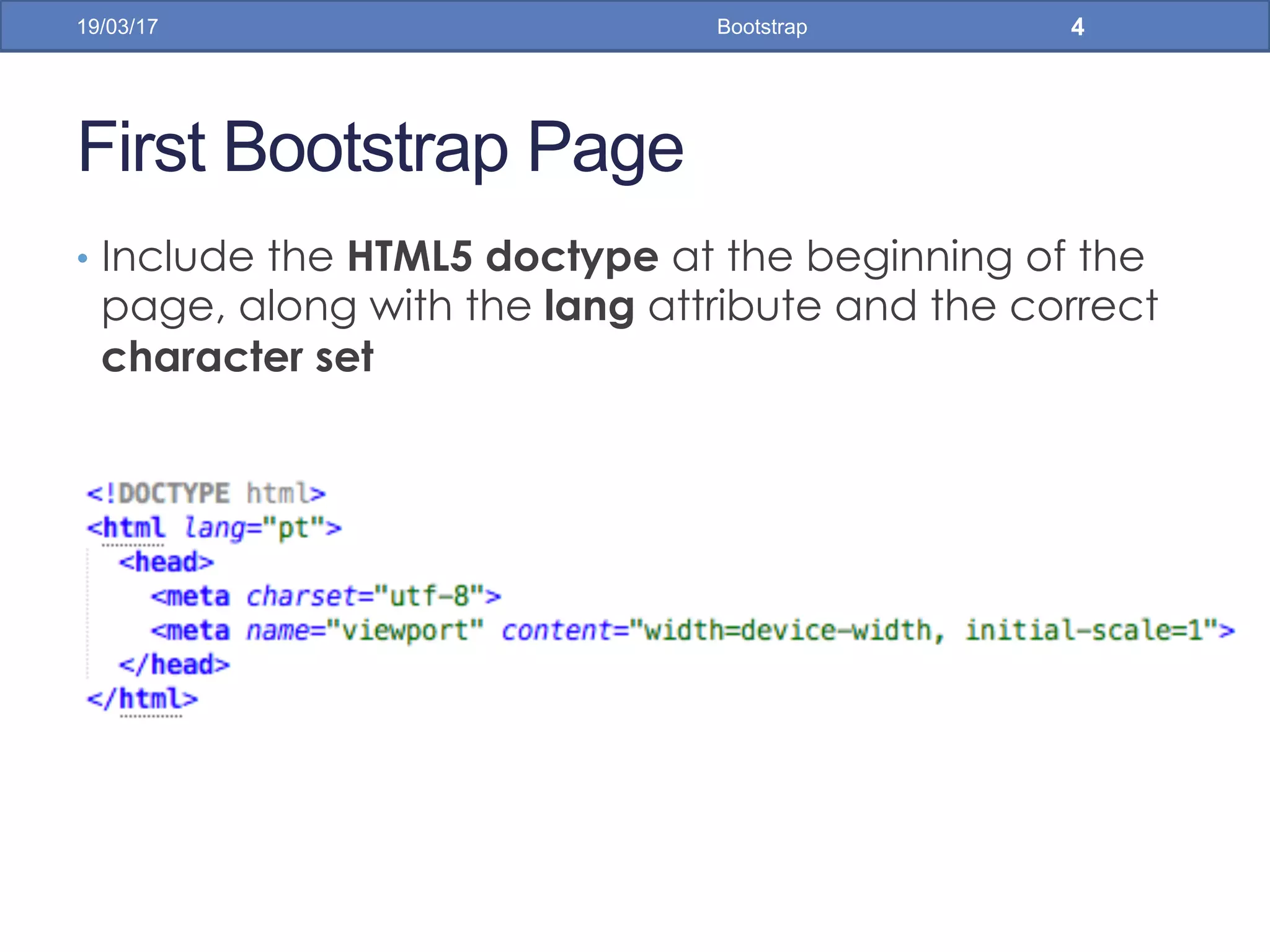Click the bold HTML5 doctype phrase
Screen dimensions: 1270x952
pyautogui.click(x=503, y=257)
